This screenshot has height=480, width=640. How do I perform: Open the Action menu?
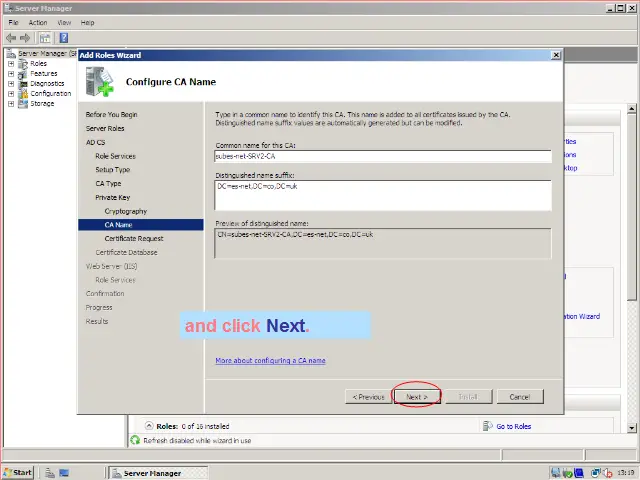[38, 22]
